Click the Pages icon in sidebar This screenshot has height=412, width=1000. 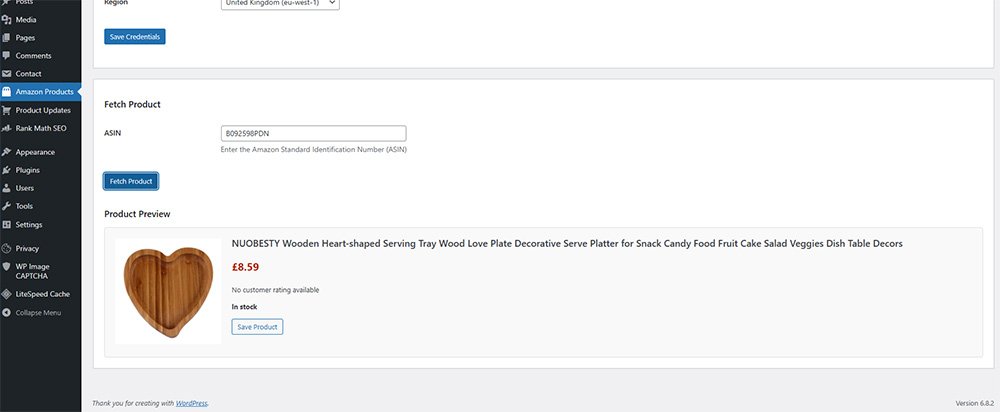7,38
